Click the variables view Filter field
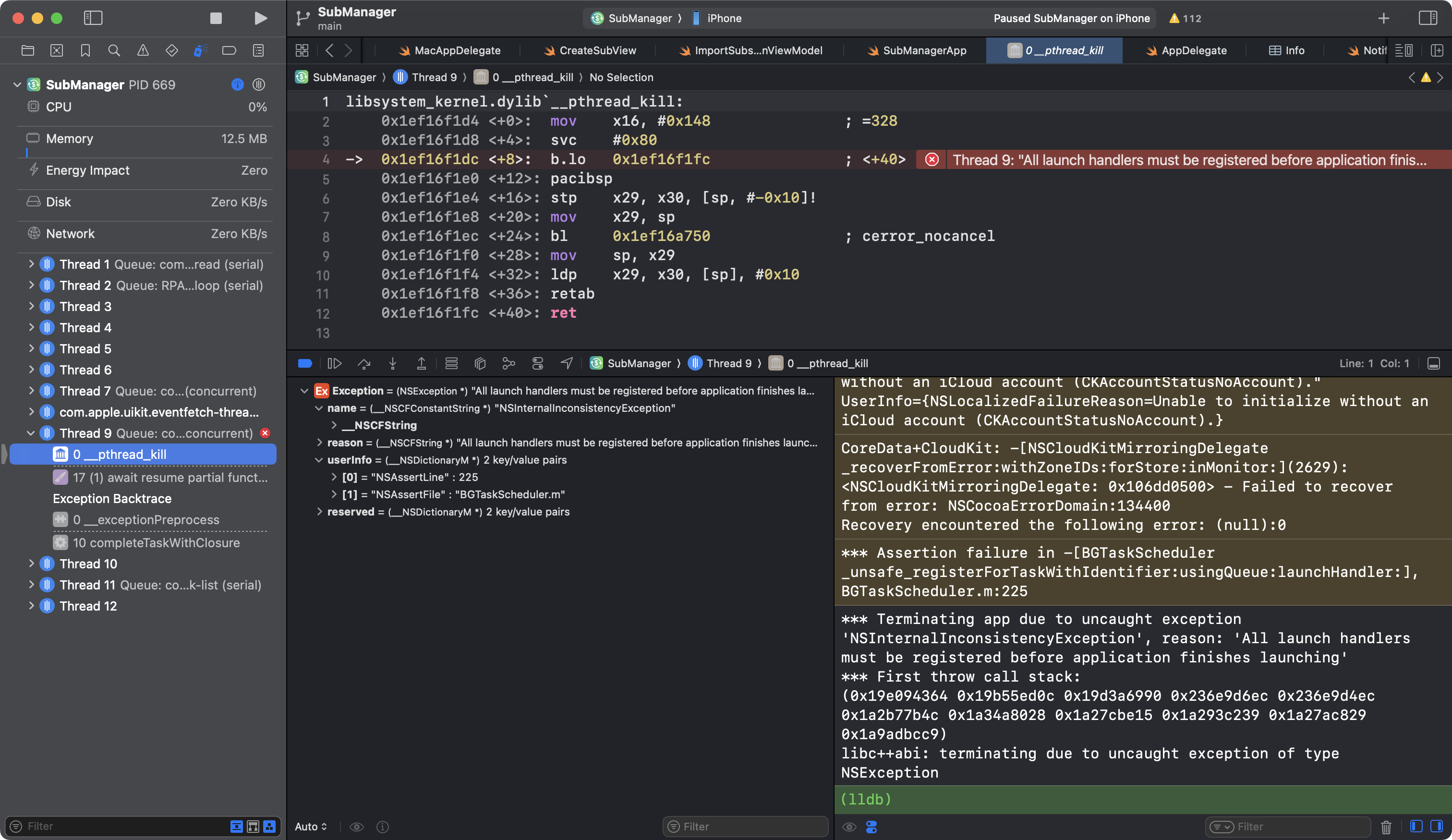The image size is (1452, 840). 745,827
